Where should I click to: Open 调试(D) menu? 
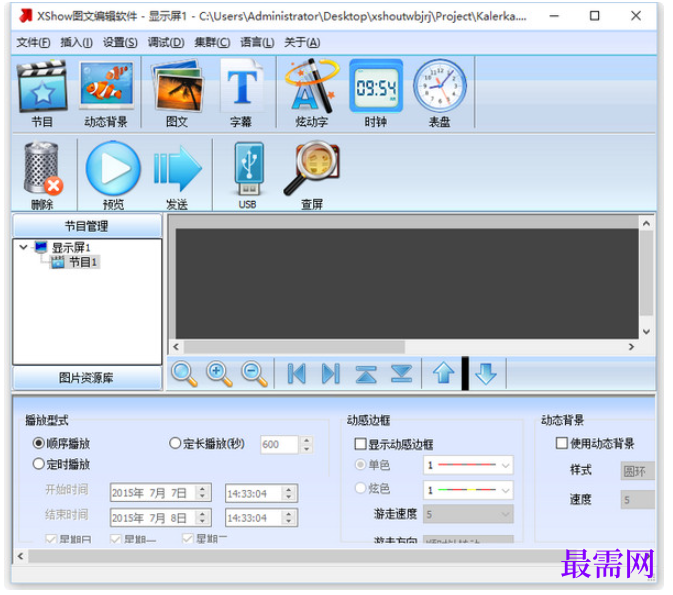[166, 42]
